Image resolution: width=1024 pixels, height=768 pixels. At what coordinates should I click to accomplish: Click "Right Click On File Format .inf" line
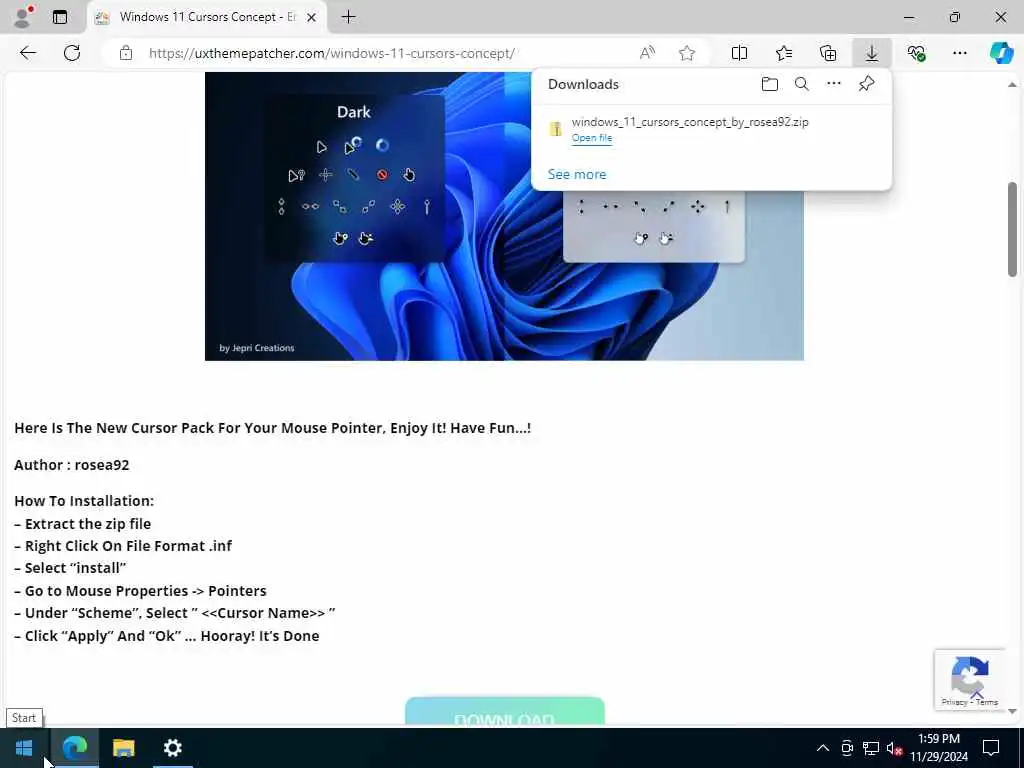123,546
